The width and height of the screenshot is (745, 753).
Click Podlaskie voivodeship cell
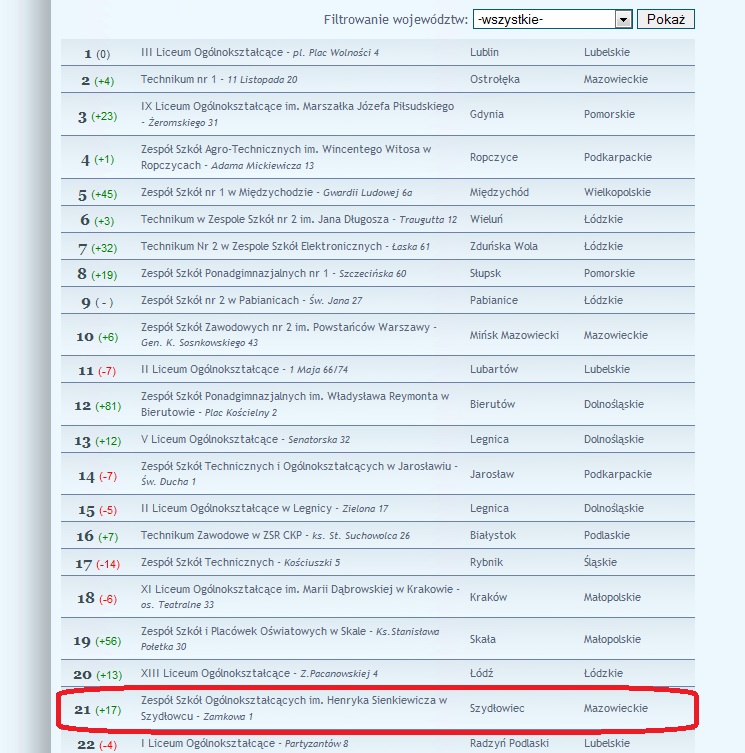[607, 535]
